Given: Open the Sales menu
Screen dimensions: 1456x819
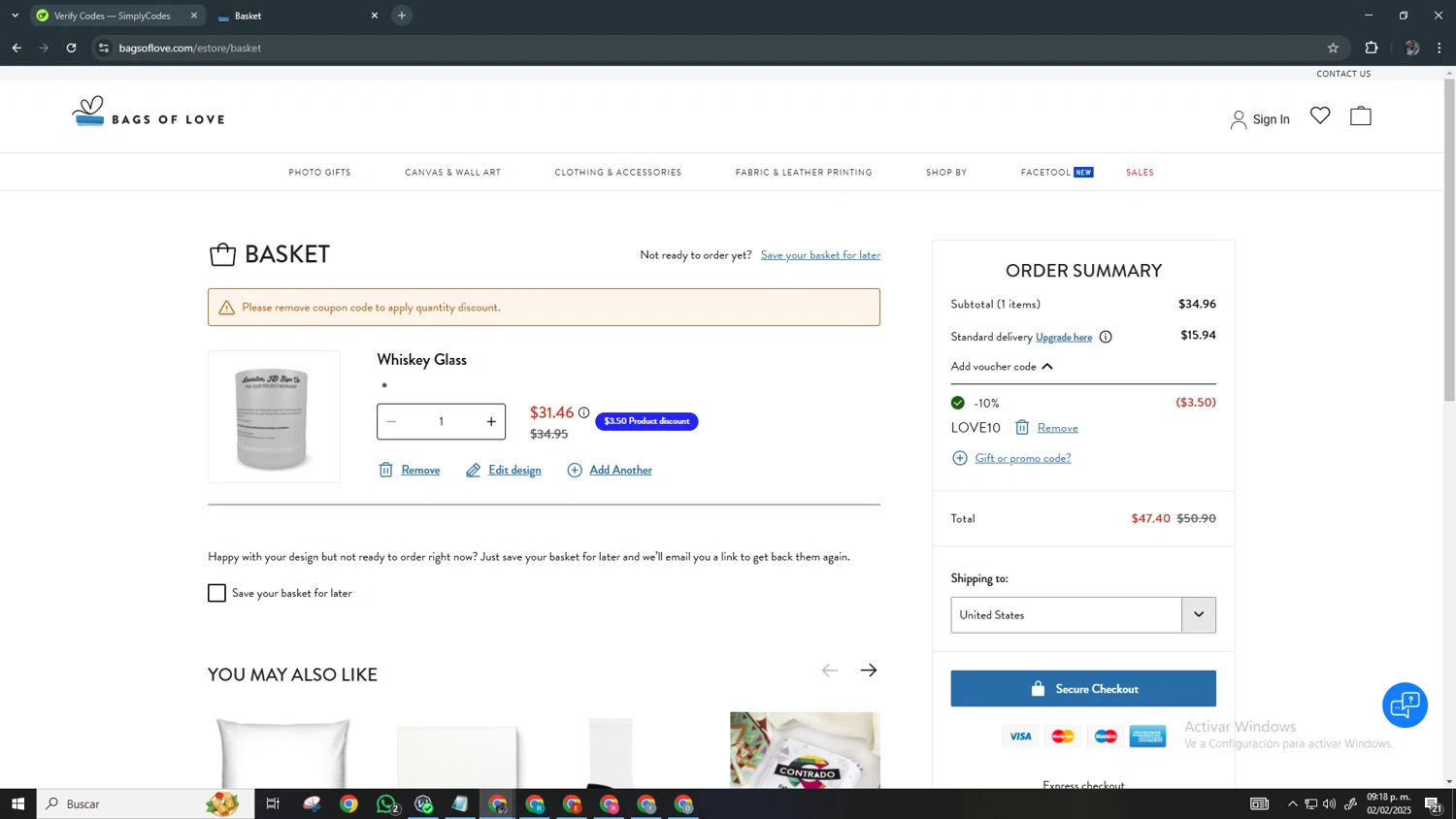Looking at the screenshot, I should 1140,173.
